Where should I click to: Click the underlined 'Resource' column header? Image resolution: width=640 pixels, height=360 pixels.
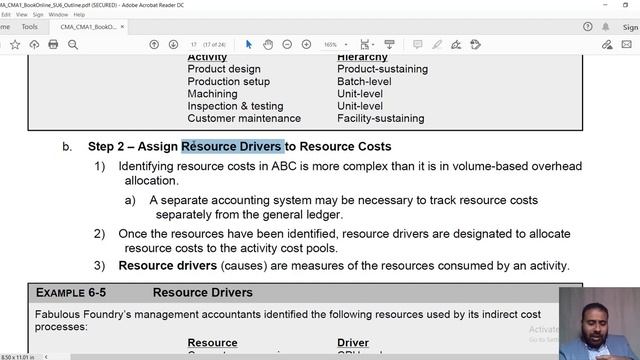(212, 343)
